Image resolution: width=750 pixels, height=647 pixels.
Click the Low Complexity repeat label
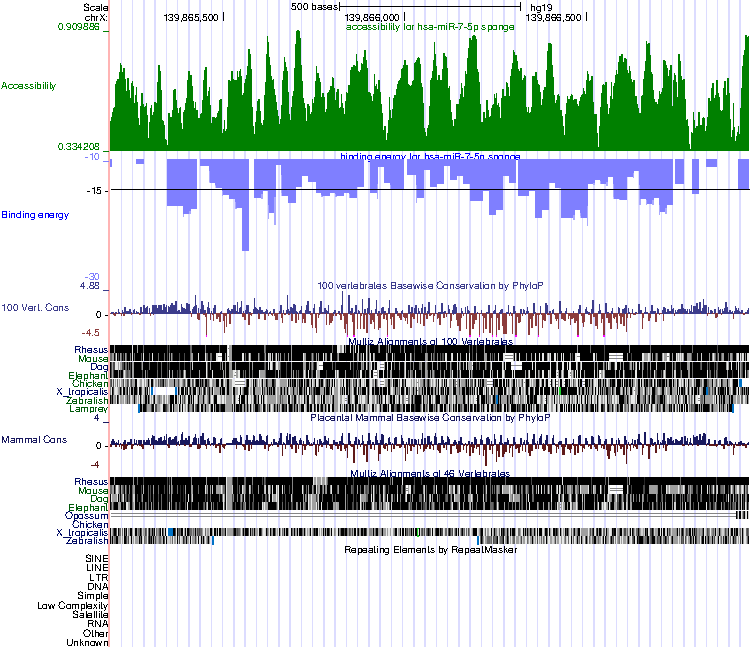pyautogui.click(x=73, y=605)
